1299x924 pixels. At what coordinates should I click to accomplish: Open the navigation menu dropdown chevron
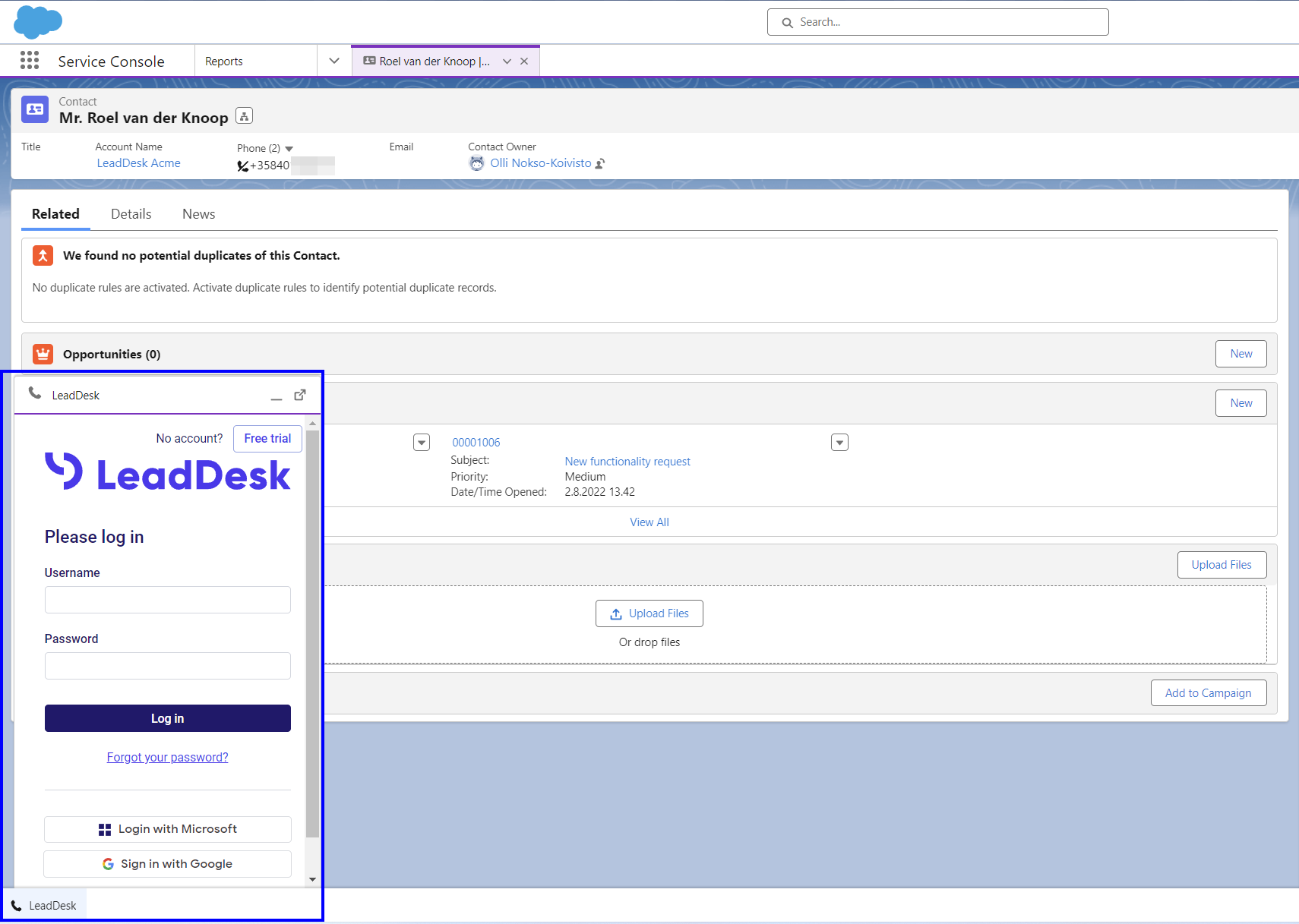[x=334, y=61]
